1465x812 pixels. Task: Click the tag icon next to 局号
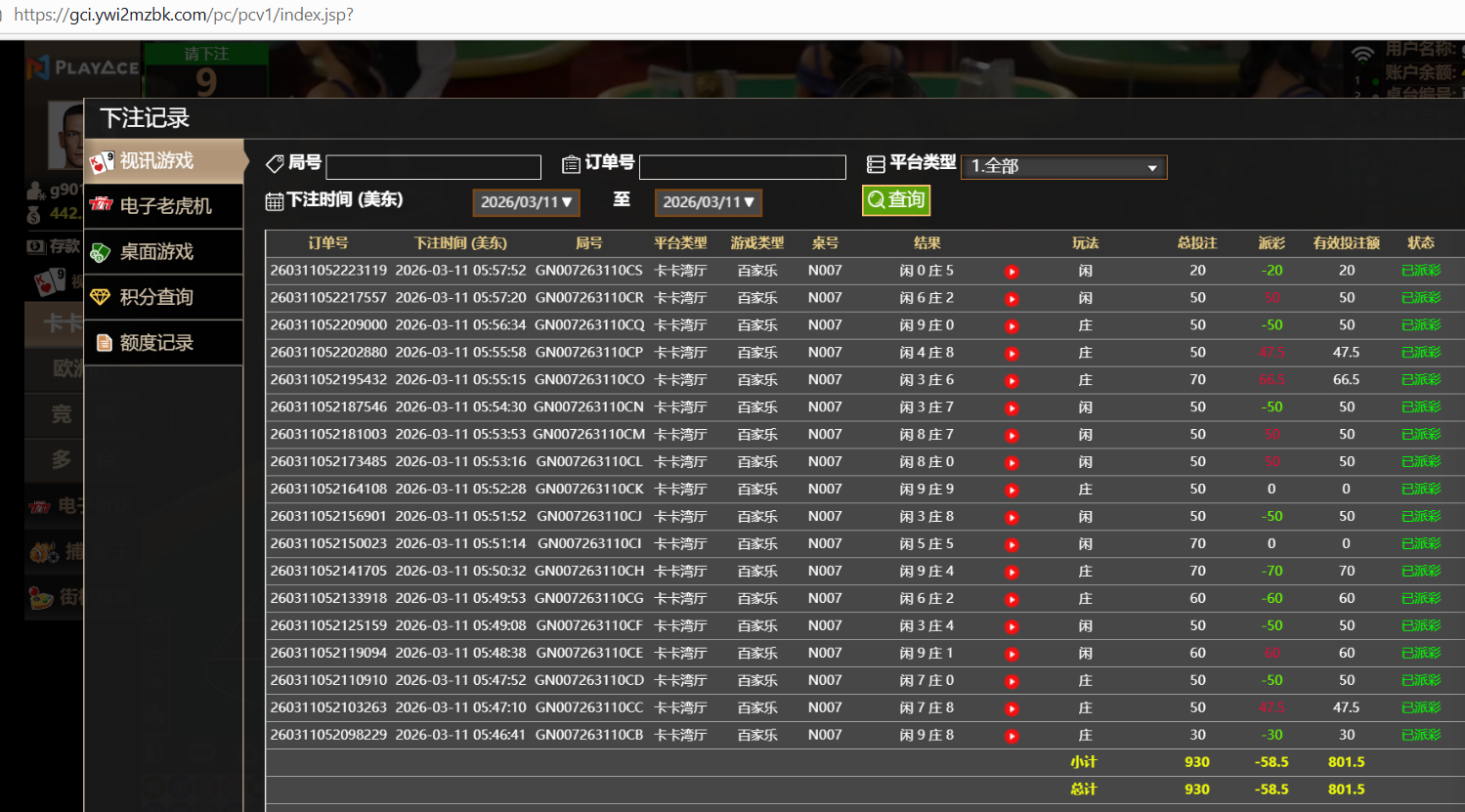[x=275, y=163]
